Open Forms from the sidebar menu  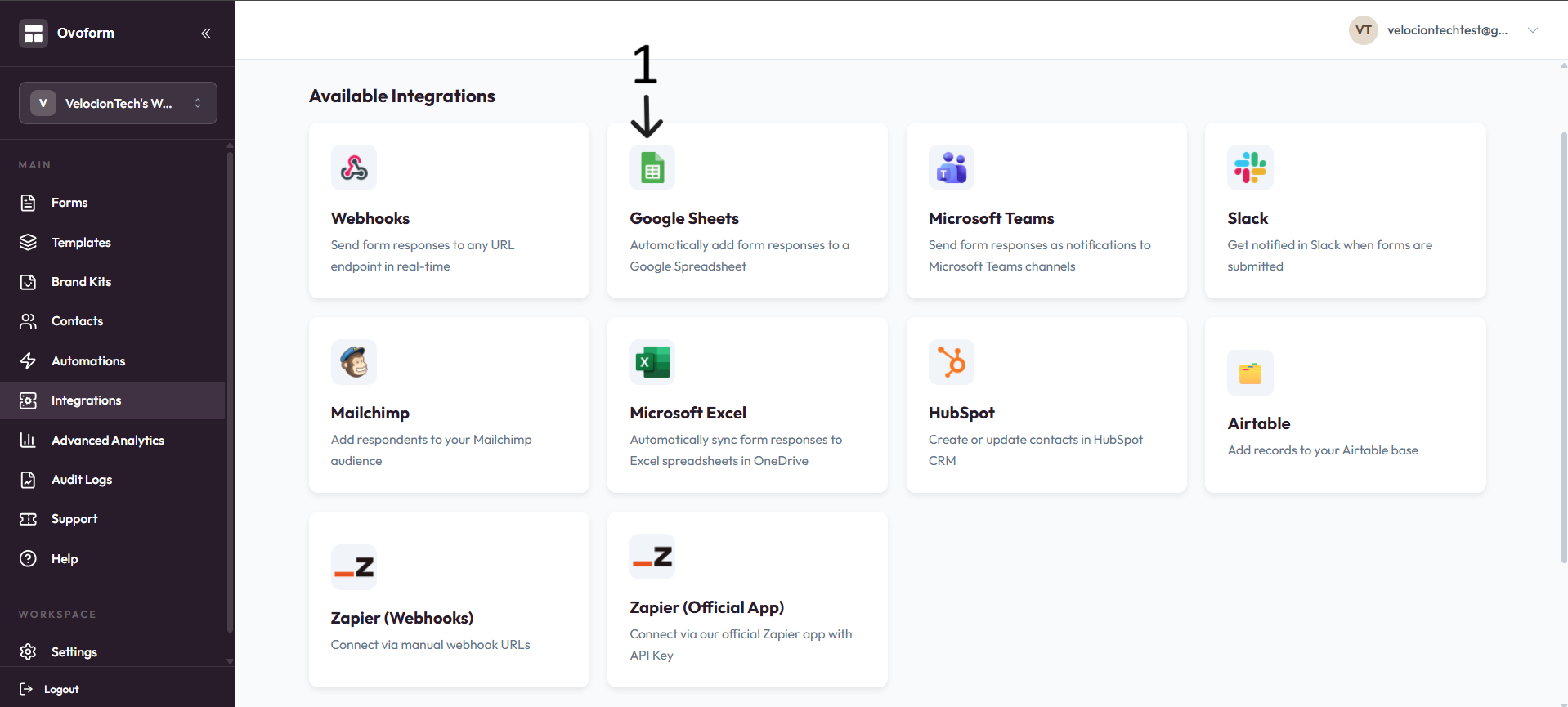coord(69,203)
